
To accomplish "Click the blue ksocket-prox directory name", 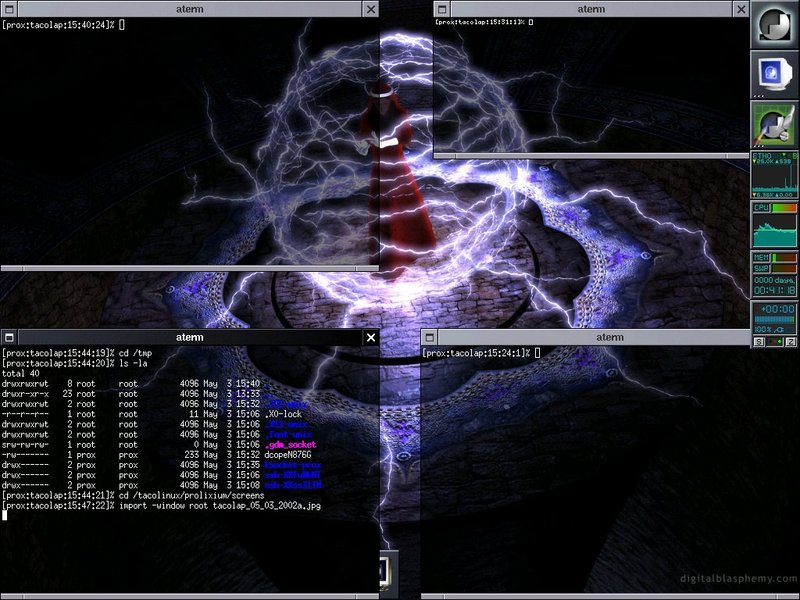I will pyautogui.click(x=293, y=465).
